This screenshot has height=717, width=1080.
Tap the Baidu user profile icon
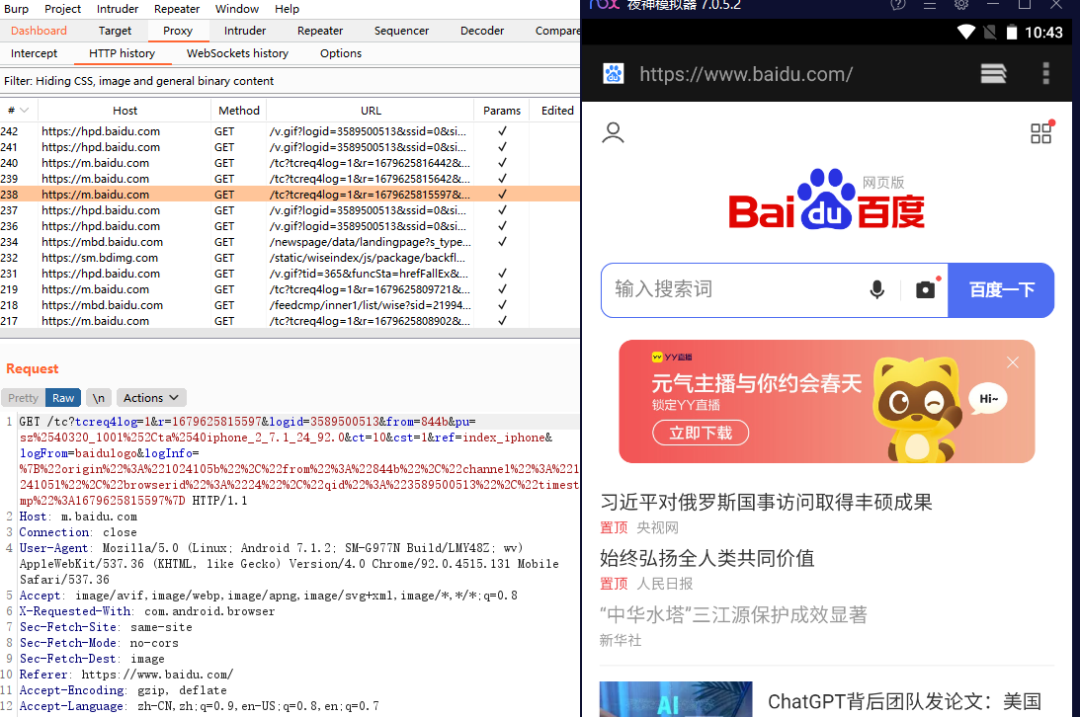[x=612, y=132]
